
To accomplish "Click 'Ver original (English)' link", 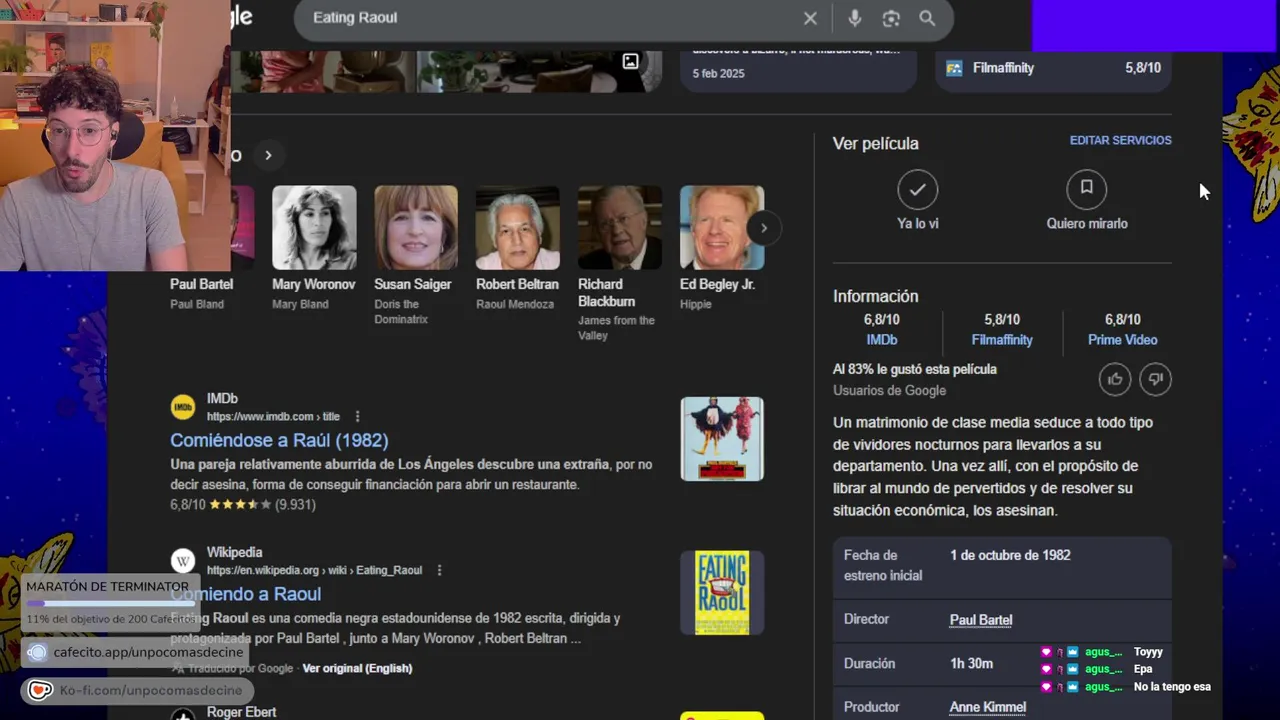I will (x=357, y=668).
